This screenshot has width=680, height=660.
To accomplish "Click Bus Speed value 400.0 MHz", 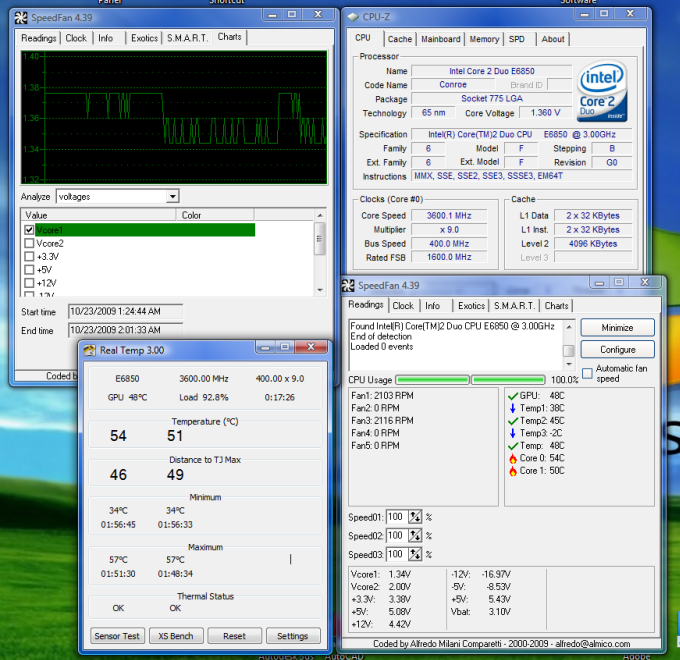I will pyautogui.click(x=449, y=244).
